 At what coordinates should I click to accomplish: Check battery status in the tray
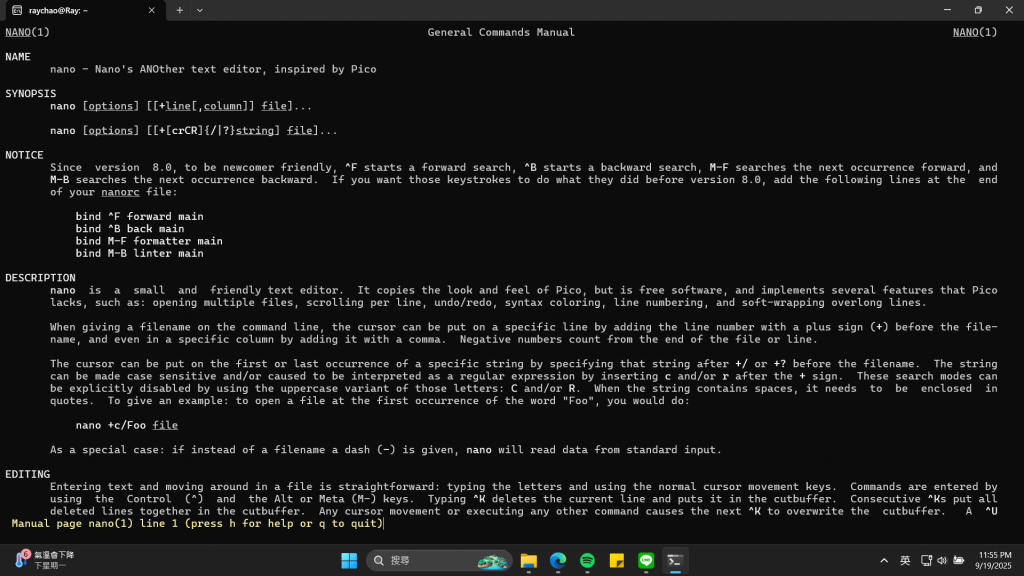[959, 560]
